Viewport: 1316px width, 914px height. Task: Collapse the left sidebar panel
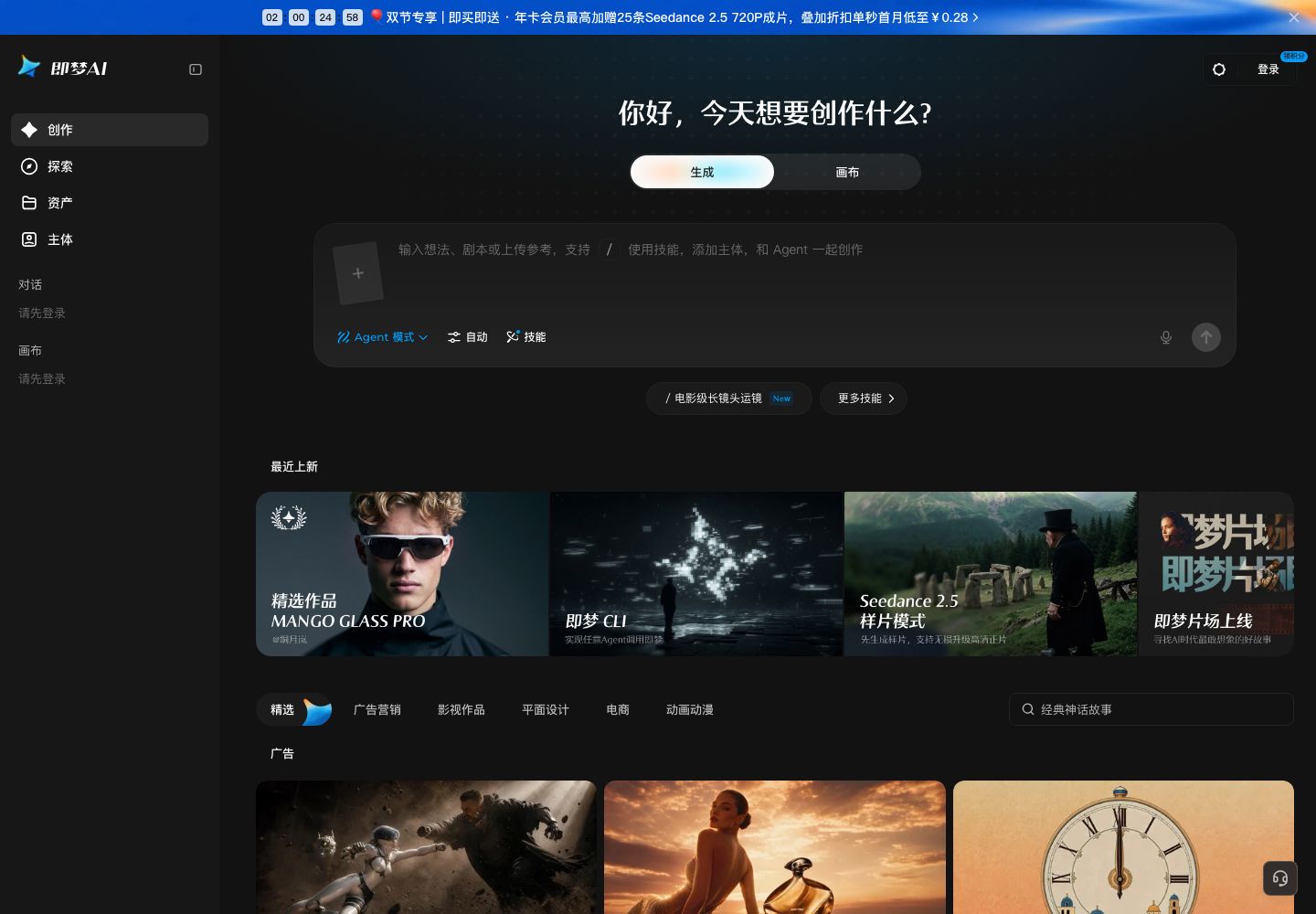point(196,69)
